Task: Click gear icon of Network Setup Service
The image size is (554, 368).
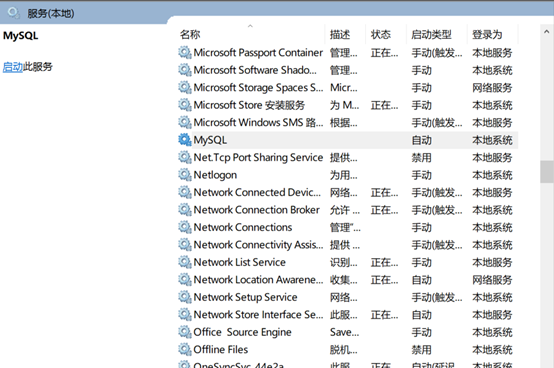Action: [x=184, y=297]
